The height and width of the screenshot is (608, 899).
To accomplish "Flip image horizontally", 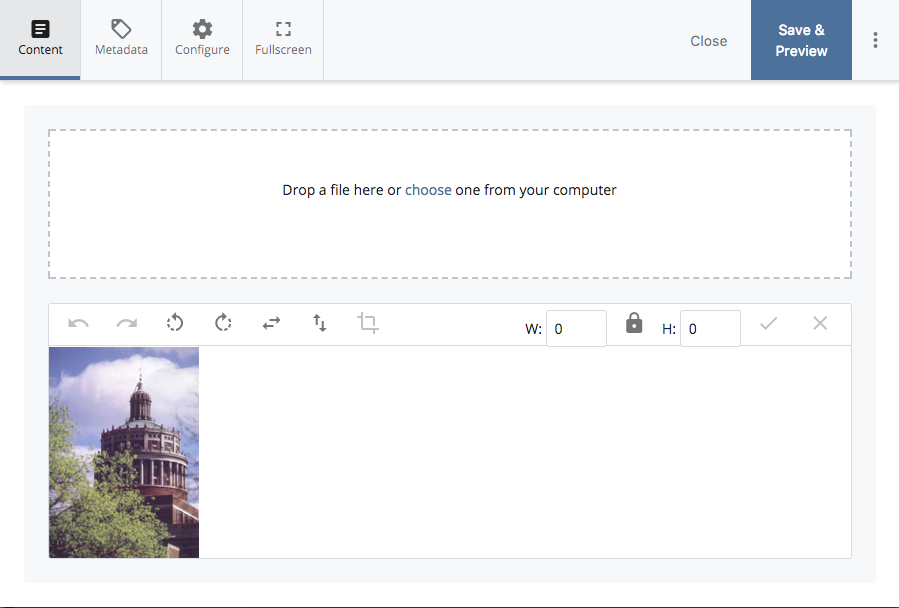I will (x=271, y=323).
